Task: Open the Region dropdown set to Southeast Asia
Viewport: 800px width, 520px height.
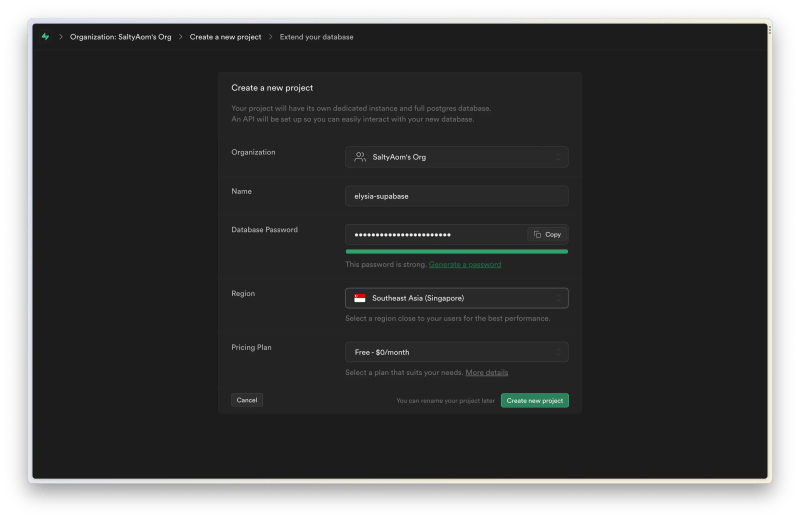Action: click(x=457, y=298)
